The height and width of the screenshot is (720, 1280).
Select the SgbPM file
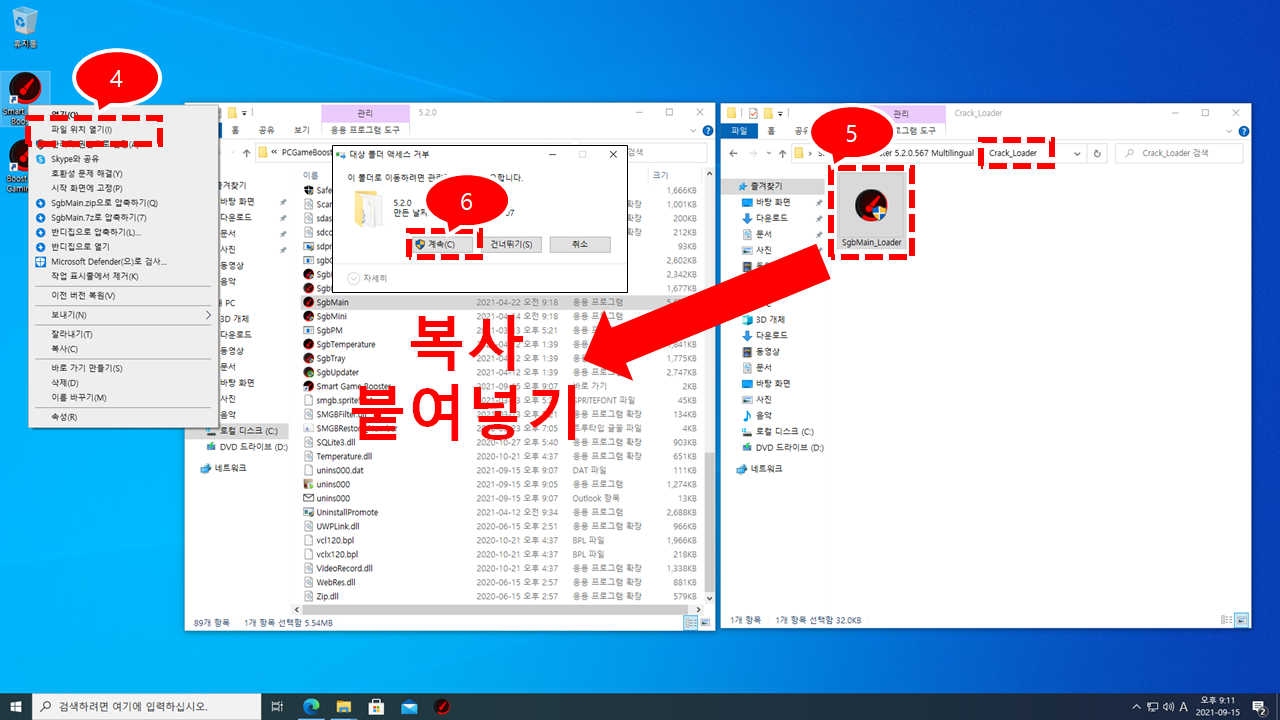click(329, 329)
